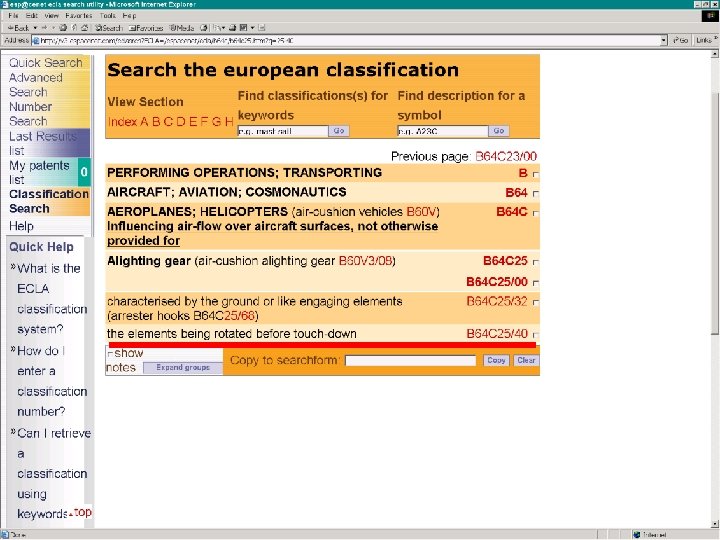This screenshot has width=720, height=540.
Task: Tick the checkbox beside B64C25/00
Action: (x=535, y=283)
